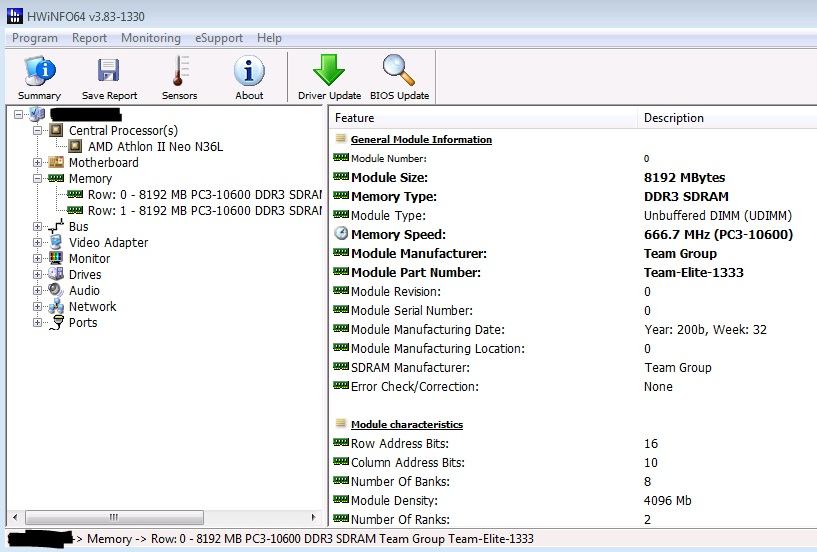817x552 pixels.
Task: Select Row: 0 memory module entry
Action: pos(205,194)
